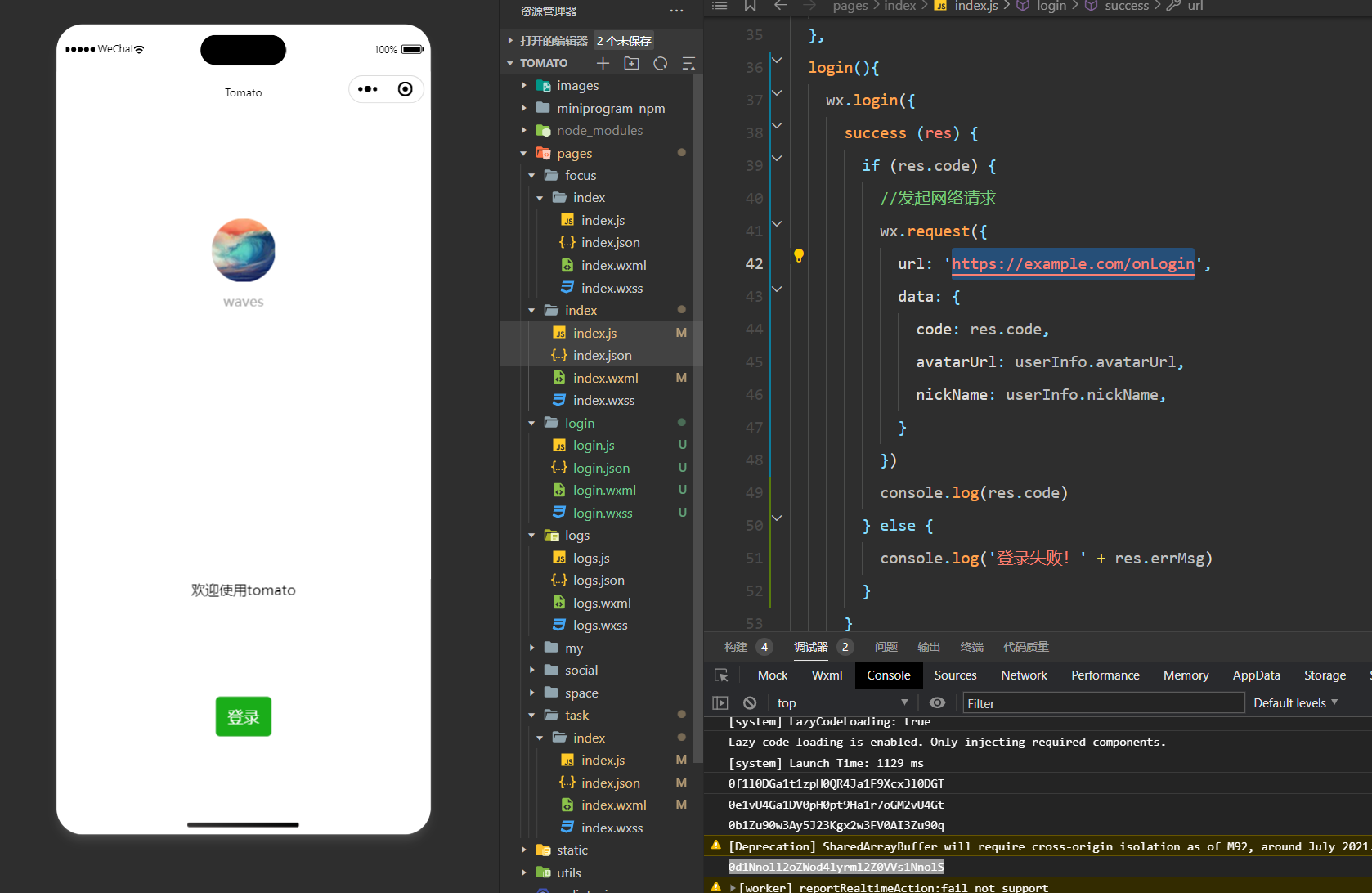This screenshot has height=893, width=1372.
Task: Fold the login function code at line 36
Action: pos(777,61)
